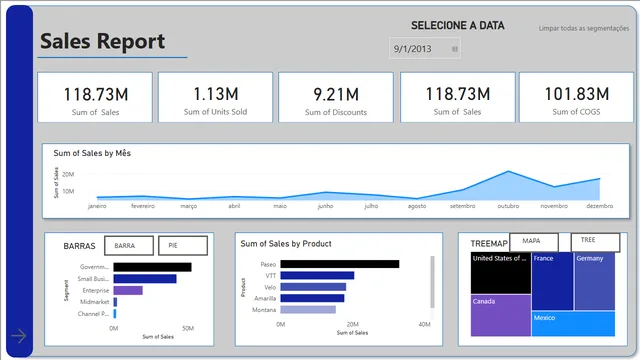Image resolution: width=640 pixels, height=360 pixels.
Task: Click the 101.83M Sum of COGS card
Action: [576, 98]
